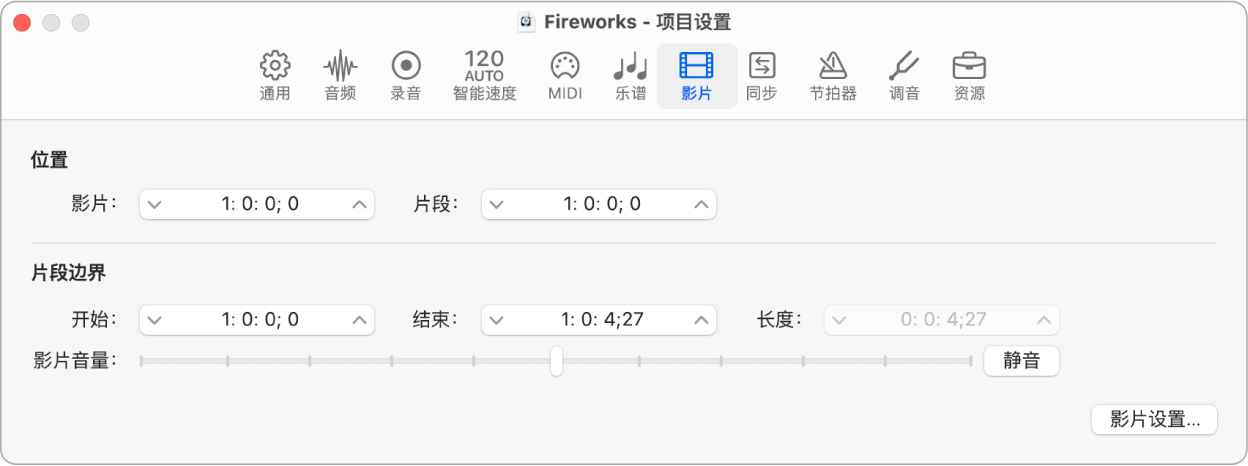
Task: Open the MIDI settings icon
Action: [565, 66]
